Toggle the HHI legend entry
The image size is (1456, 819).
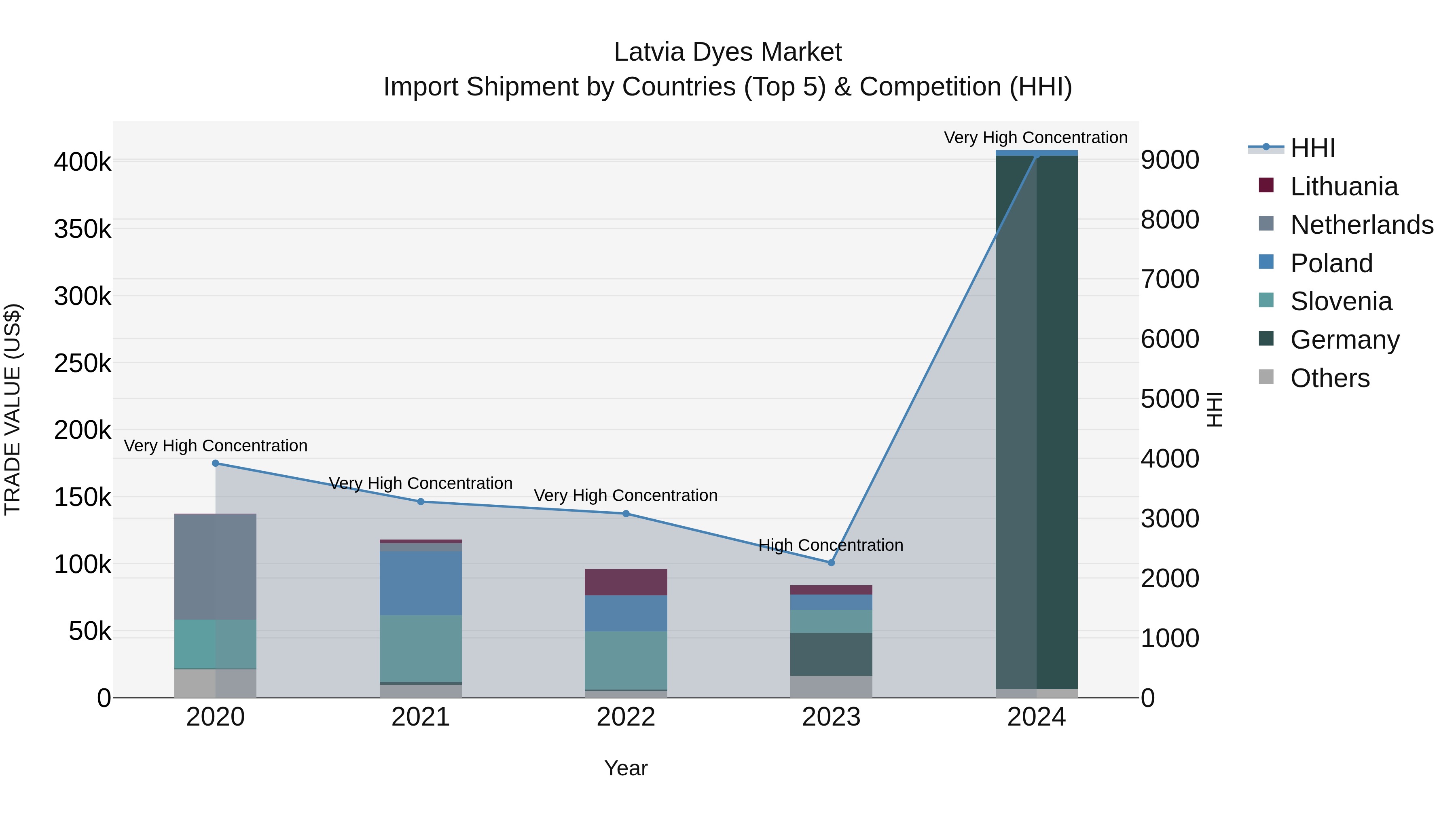click(x=1291, y=148)
